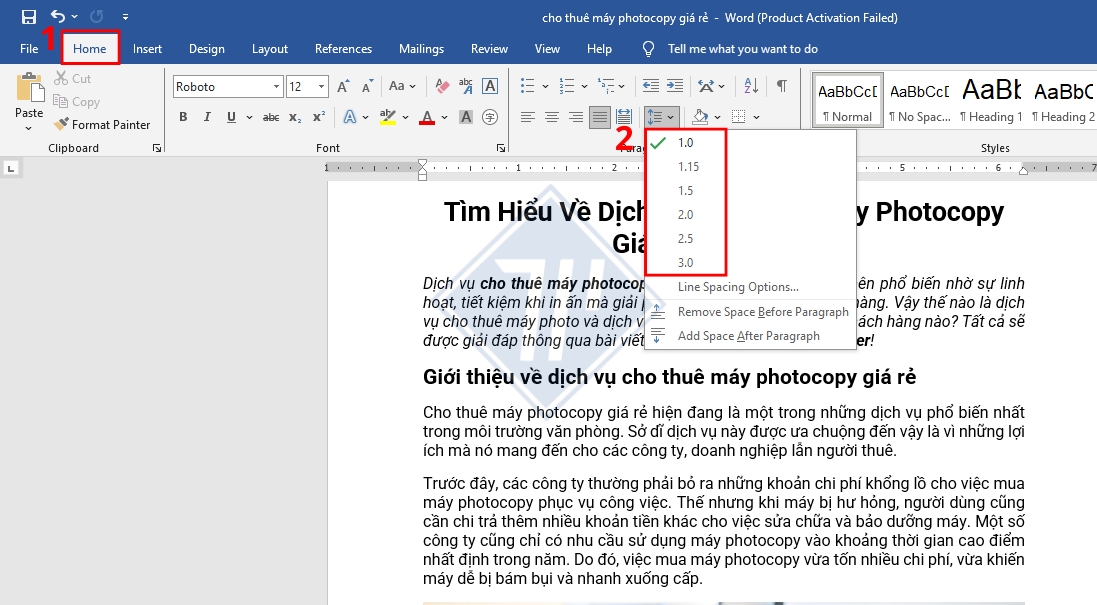
Task: Select line spacing value 1.5
Action: (x=684, y=190)
